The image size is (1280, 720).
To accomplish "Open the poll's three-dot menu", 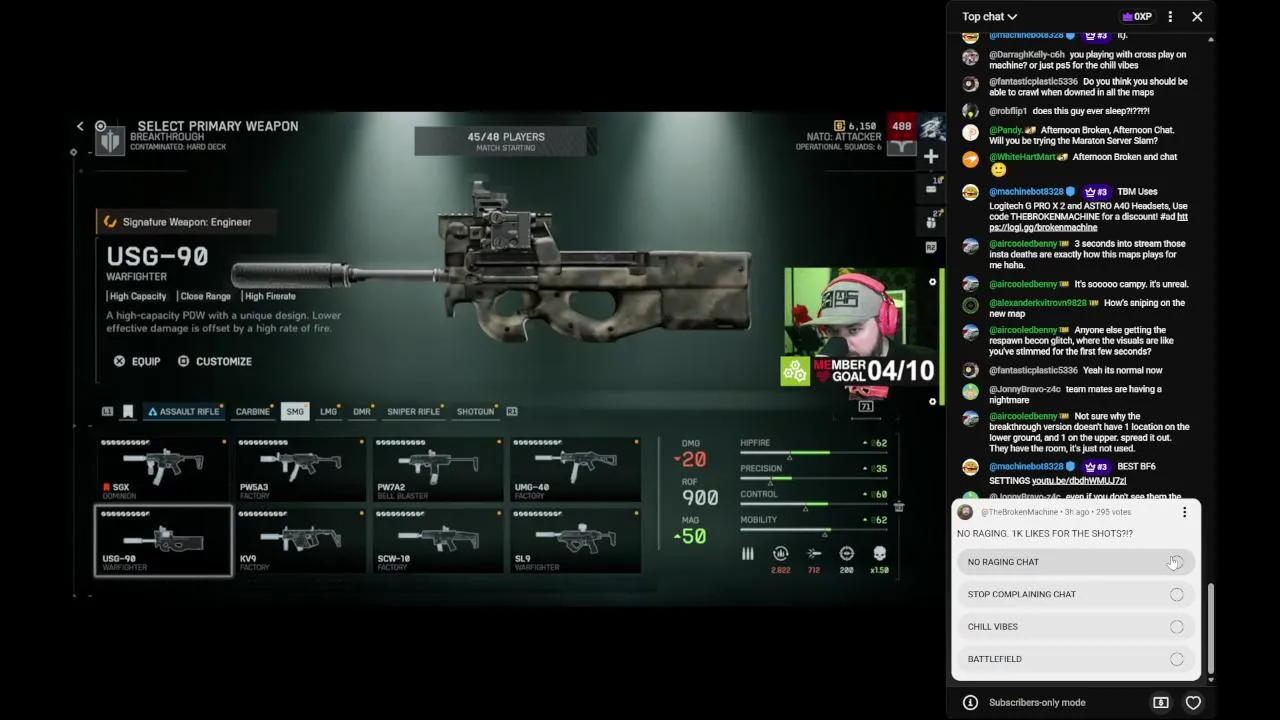I will pos(1184,512).
